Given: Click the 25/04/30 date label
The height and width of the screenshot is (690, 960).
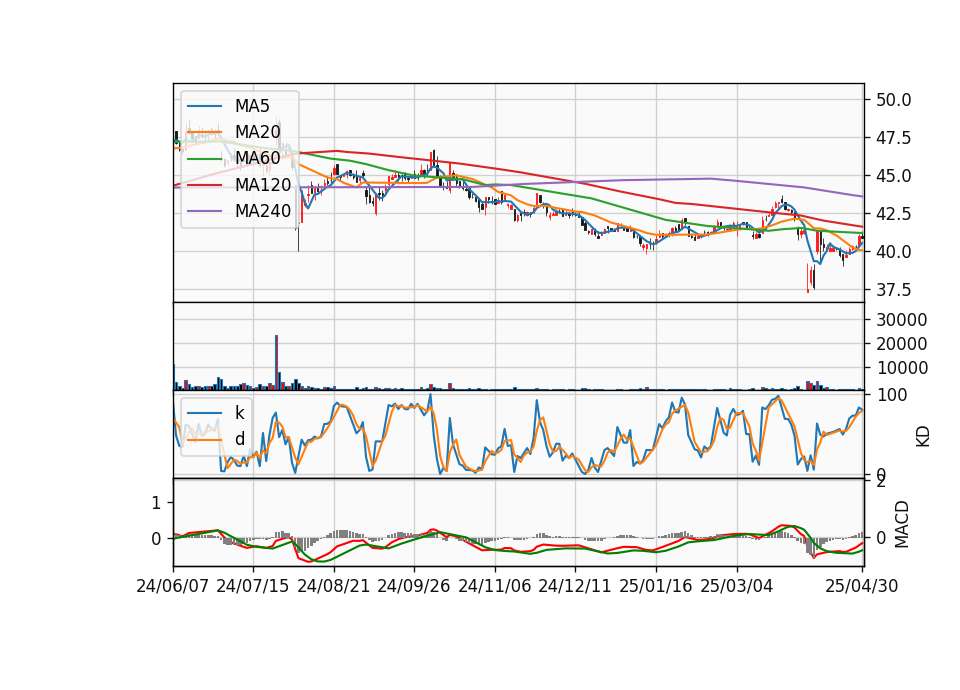Looking at the screenshot, I should tap(862, 586).
